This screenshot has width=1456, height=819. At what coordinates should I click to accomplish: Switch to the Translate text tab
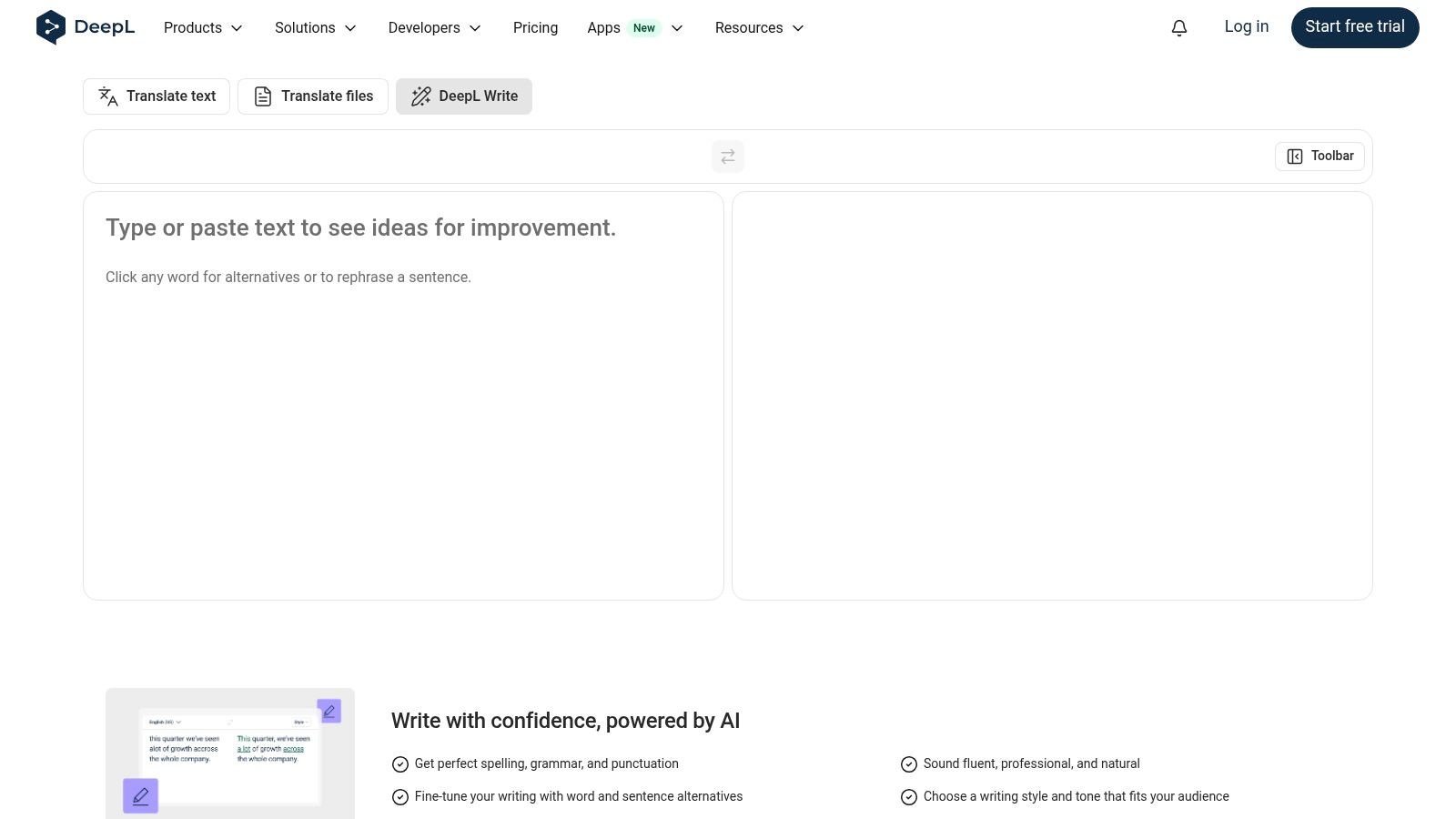pyautogui.click(x=157, y=96)
